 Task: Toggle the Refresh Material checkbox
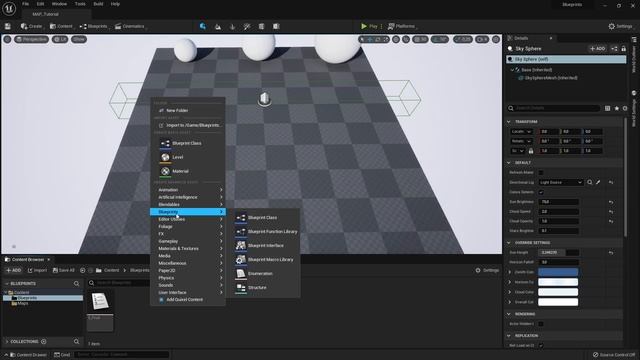[x=541, y=173]
